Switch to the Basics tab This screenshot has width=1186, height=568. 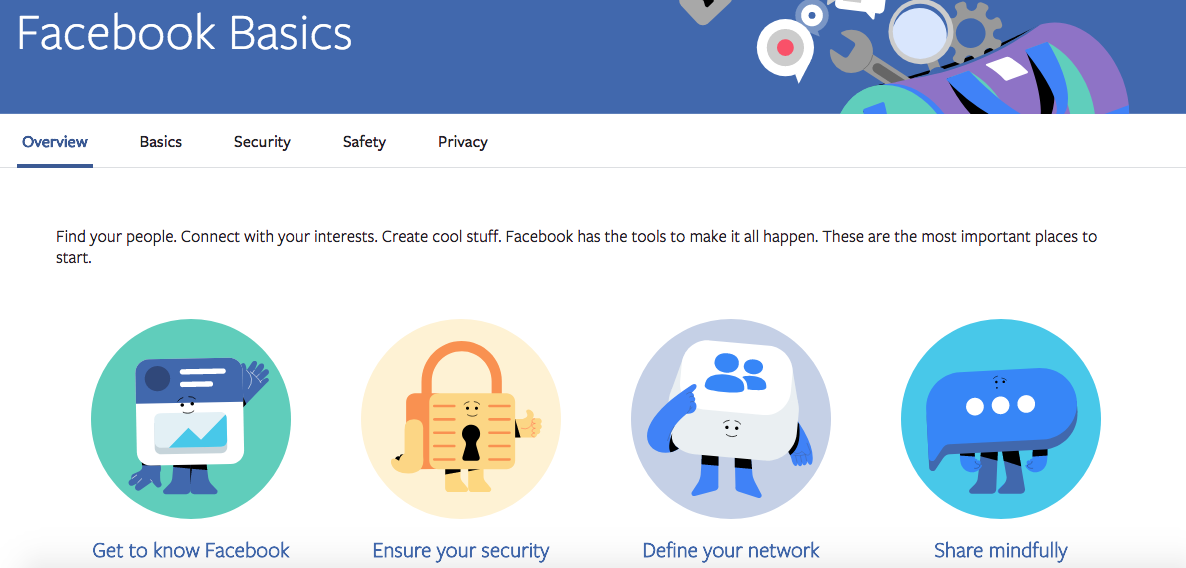(x=160, y=141)
